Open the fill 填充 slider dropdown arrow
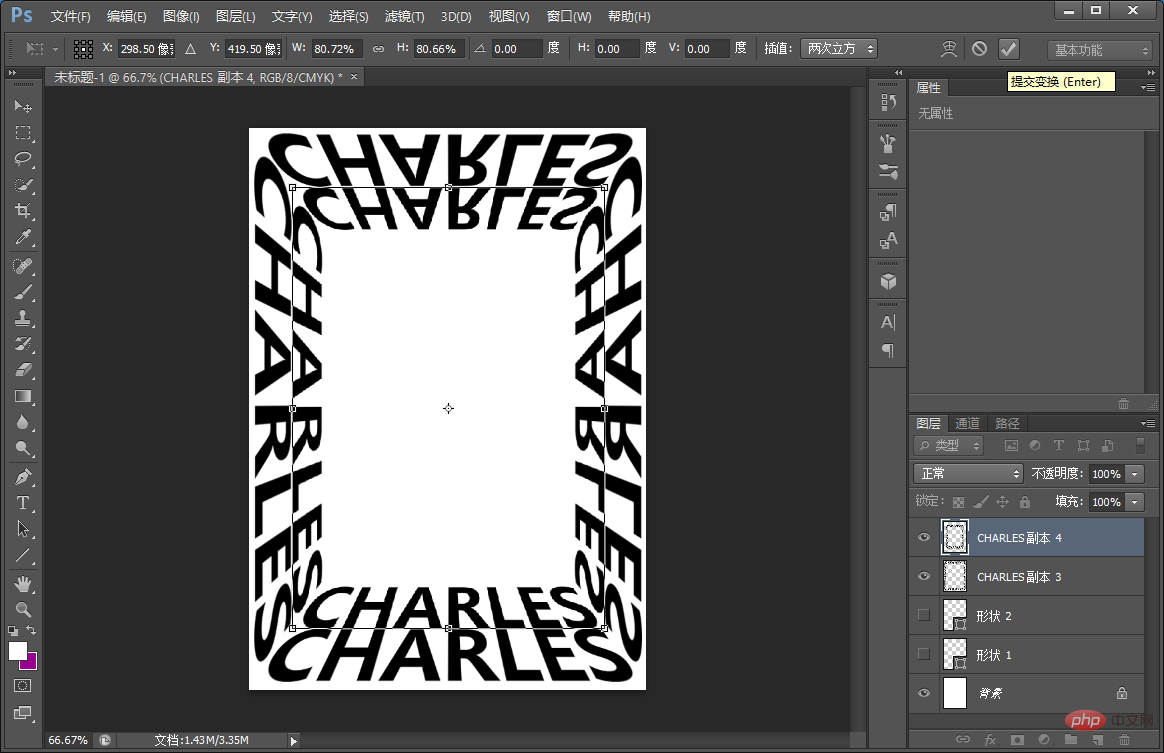1164x753 pixels. [1134, 502]
